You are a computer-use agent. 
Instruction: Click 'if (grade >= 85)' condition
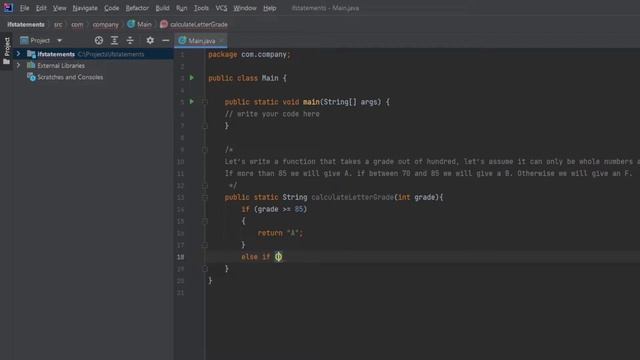pyautogui.click(x=274, y=209)
